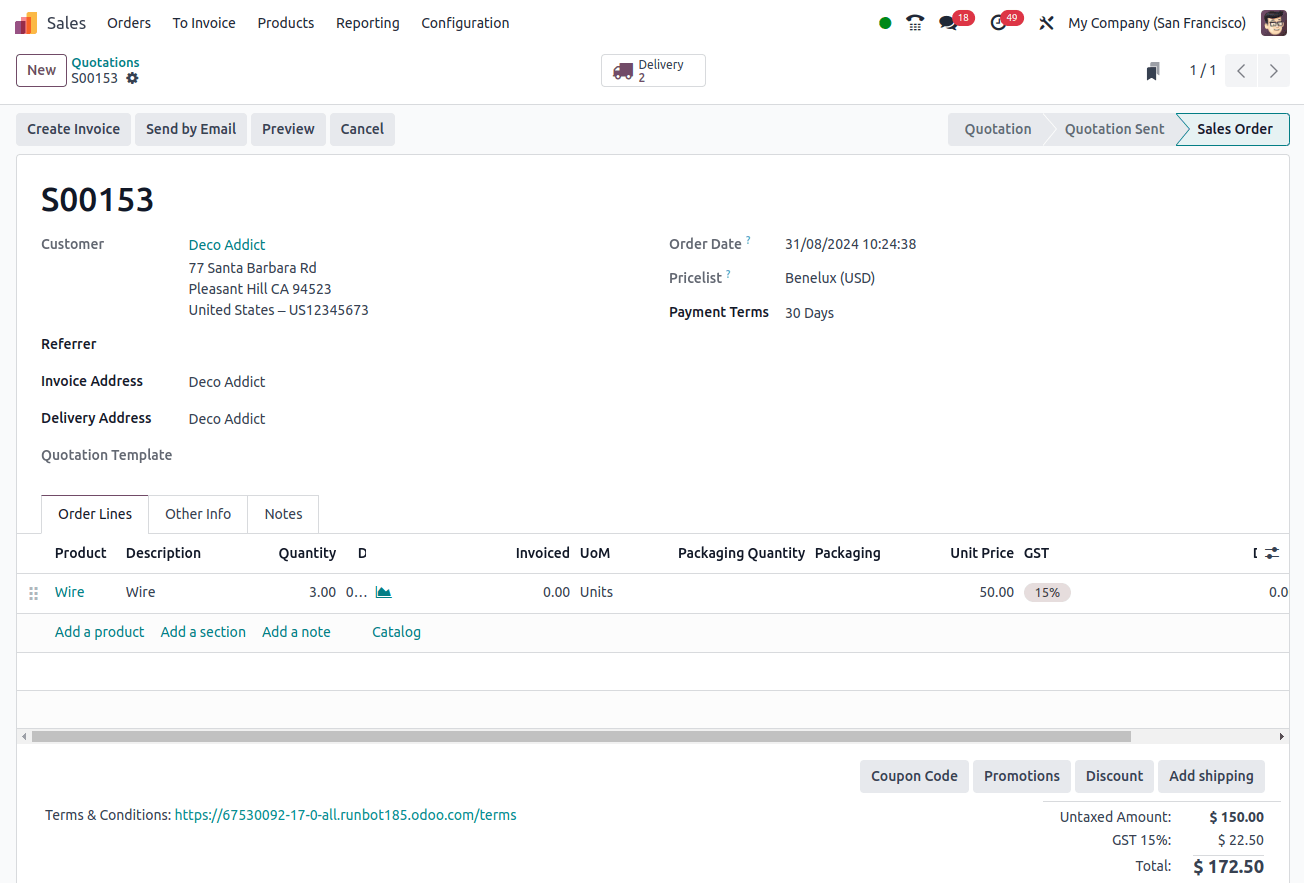Open the company switcher My Company (San Francisco)
Image resolution: width=1304 pixels, height=883 pixels.
(x=1157, y=23)
